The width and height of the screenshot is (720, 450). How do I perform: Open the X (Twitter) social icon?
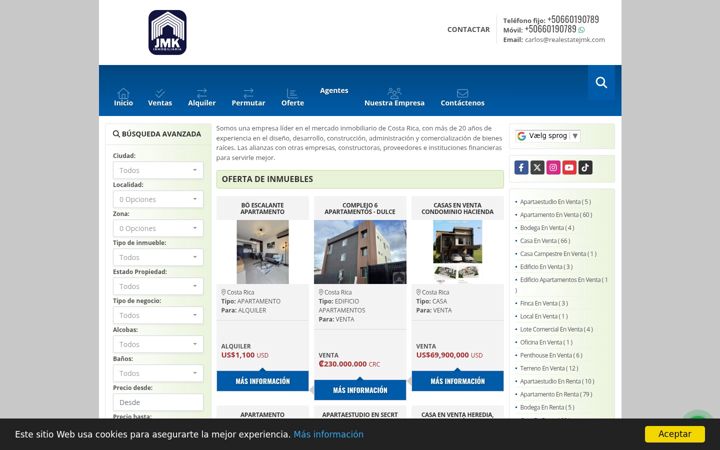point(537,168)
